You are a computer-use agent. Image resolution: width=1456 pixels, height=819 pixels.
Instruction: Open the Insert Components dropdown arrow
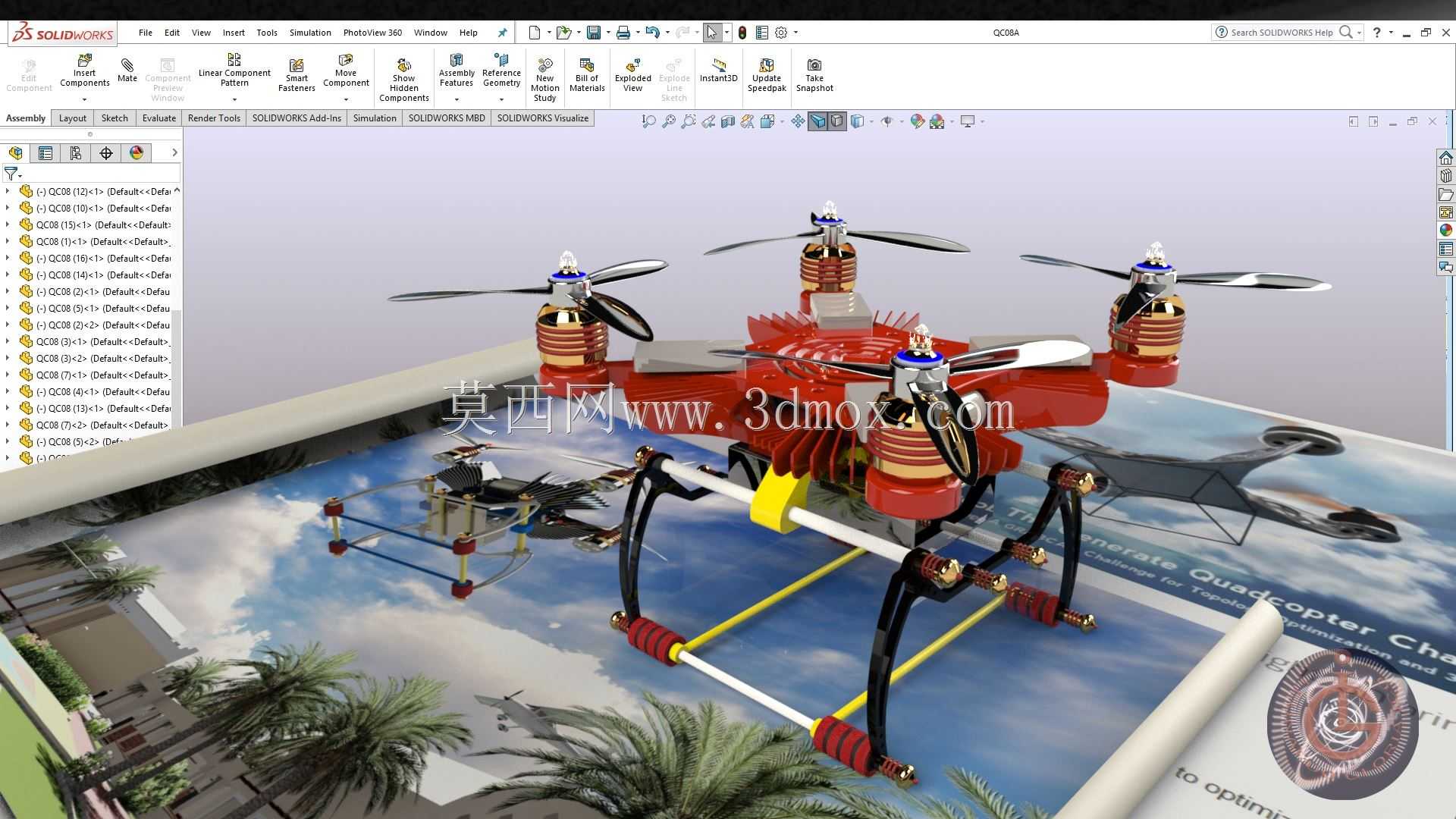84,99
